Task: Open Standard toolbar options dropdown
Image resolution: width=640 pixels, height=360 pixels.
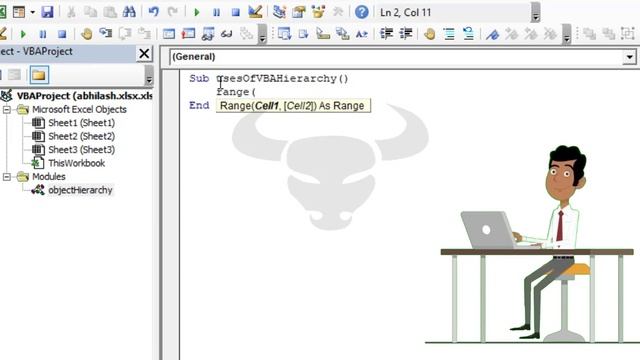Action: pos(536,13)
